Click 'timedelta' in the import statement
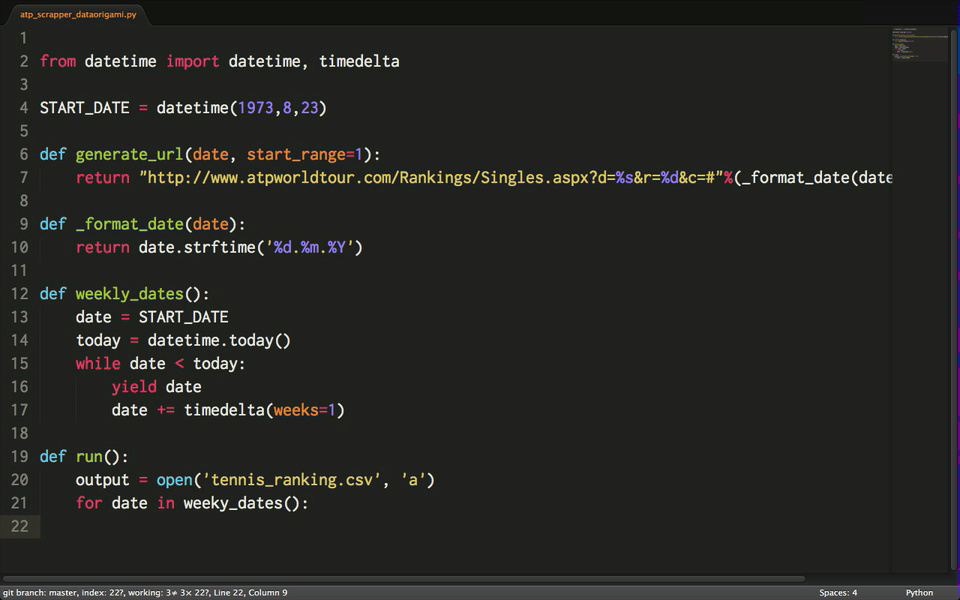 359,61
